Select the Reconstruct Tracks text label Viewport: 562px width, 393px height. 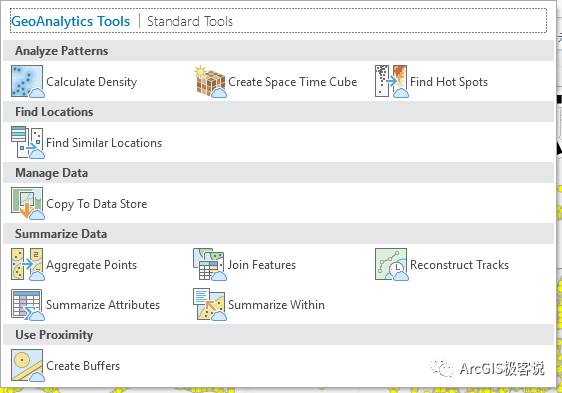pos(459,265)
